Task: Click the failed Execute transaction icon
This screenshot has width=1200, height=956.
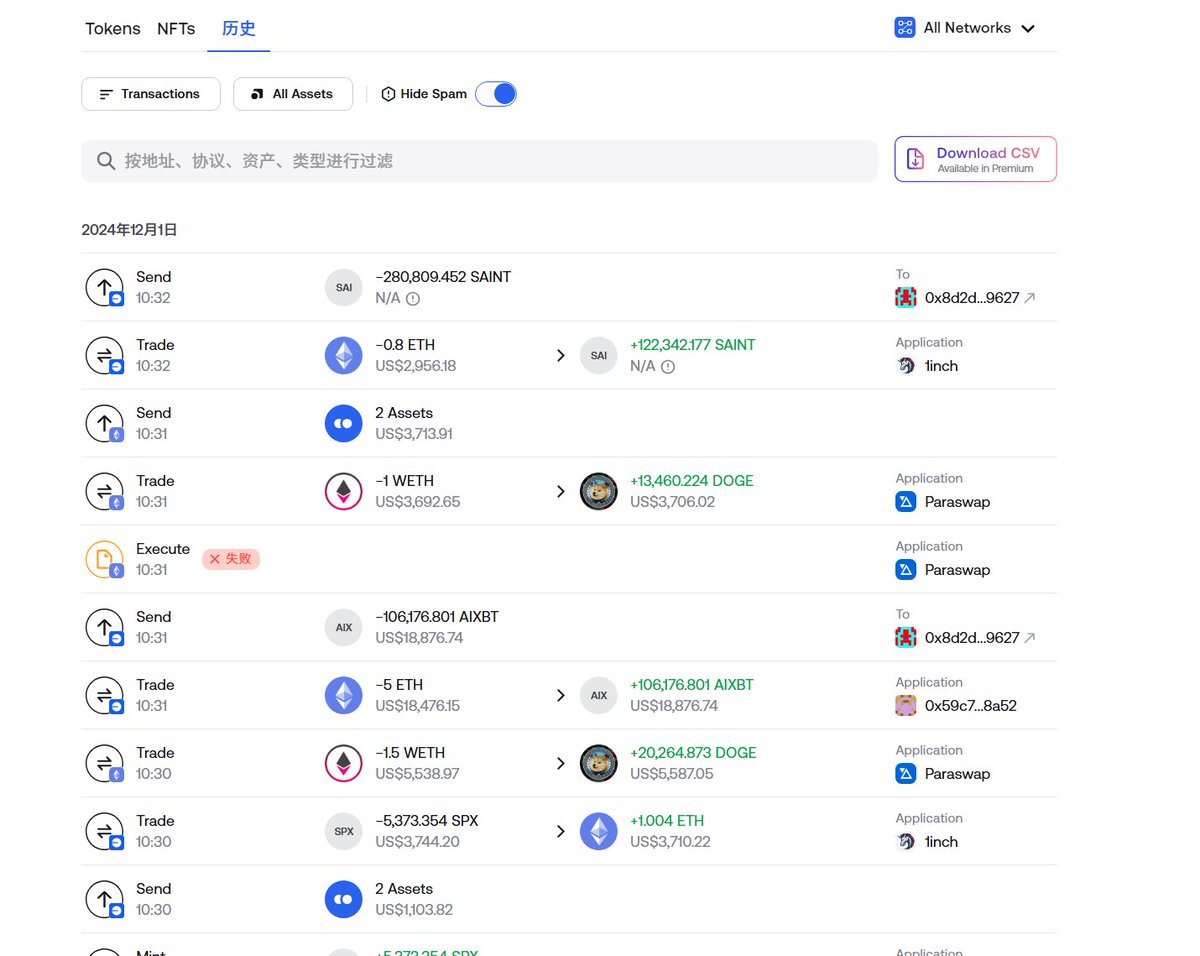Action: [105, 560]
